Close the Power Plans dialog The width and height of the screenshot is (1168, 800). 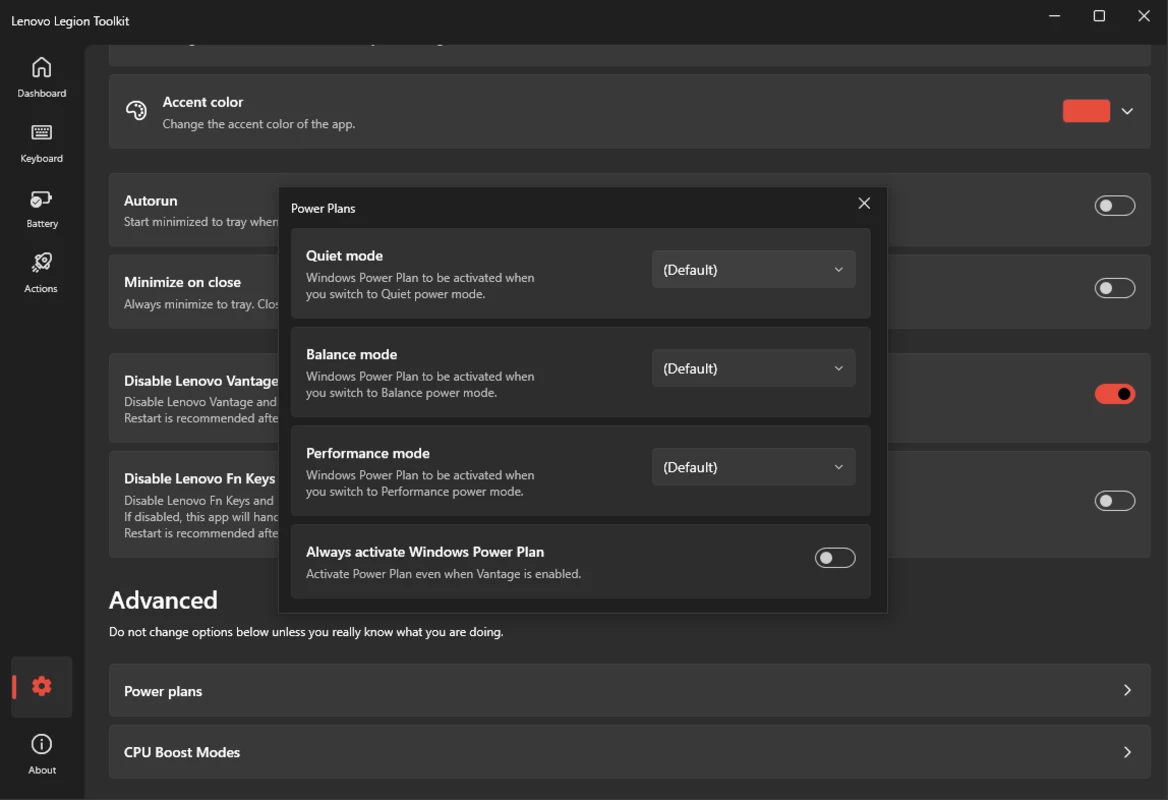pyautogui.click(x=864, y=203)
